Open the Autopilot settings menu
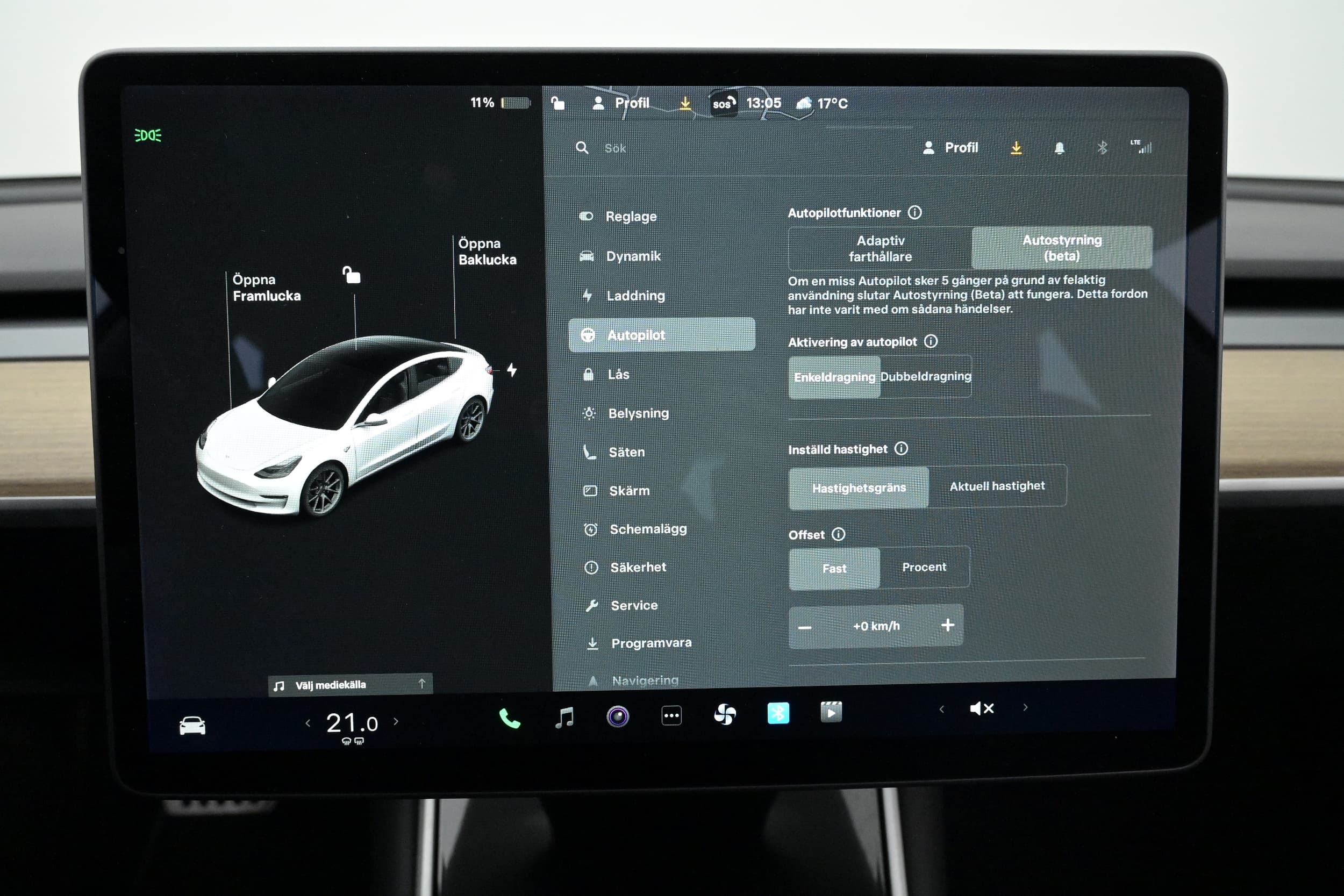Screen dimensions: 1344x896 [x=662, y=334]
